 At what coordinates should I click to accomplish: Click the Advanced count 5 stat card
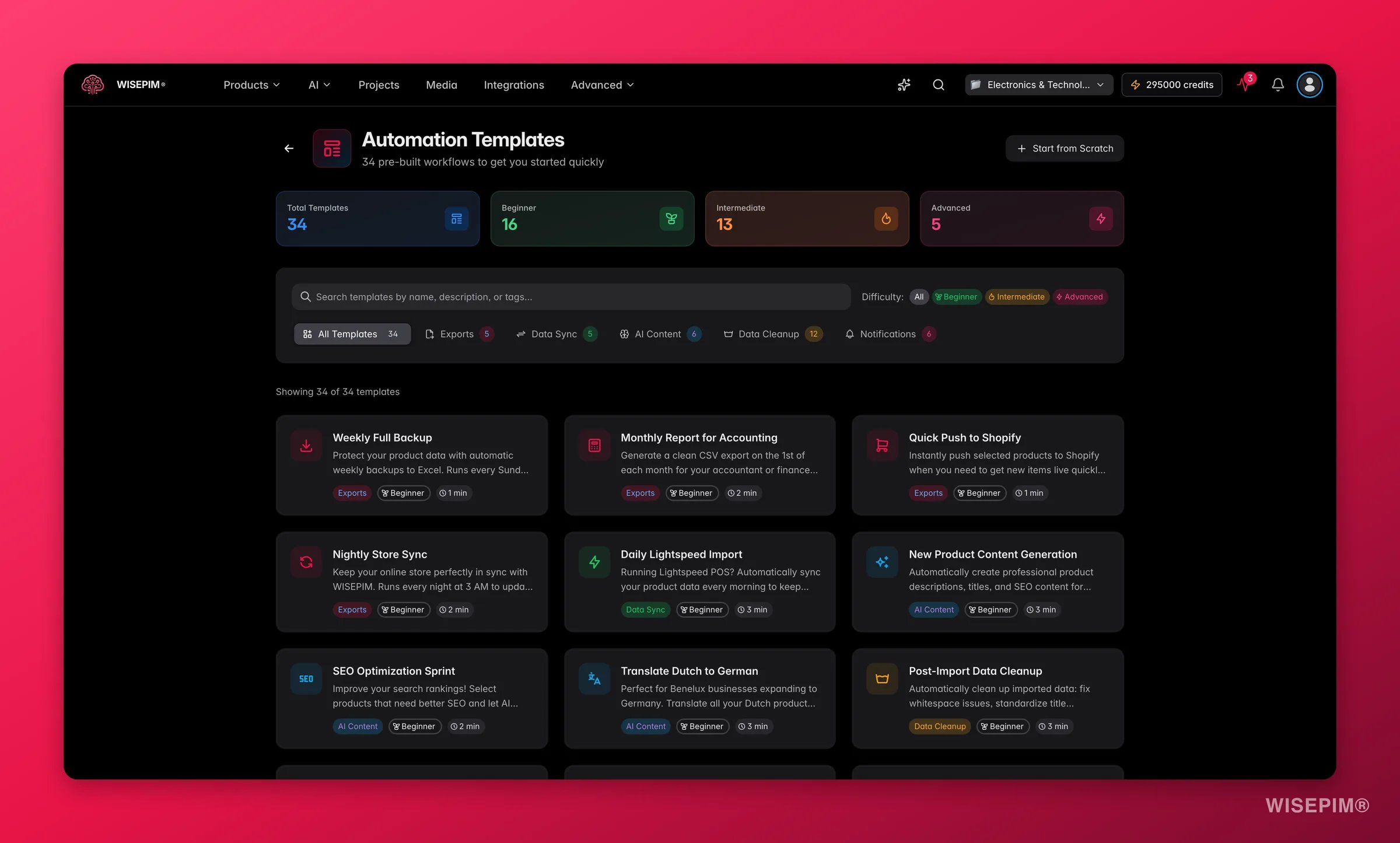pyautogui.click(x=1021, y=219)
